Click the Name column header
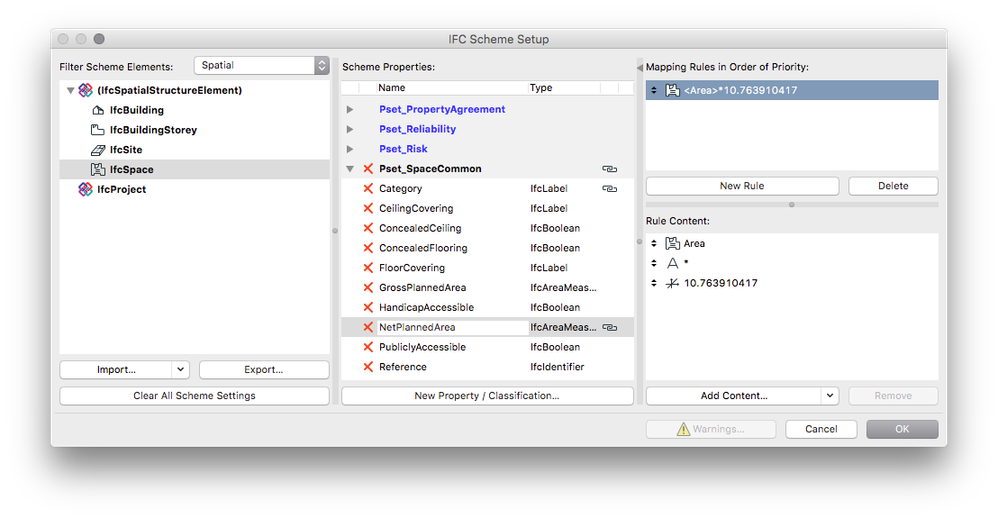 coord(392,88)
